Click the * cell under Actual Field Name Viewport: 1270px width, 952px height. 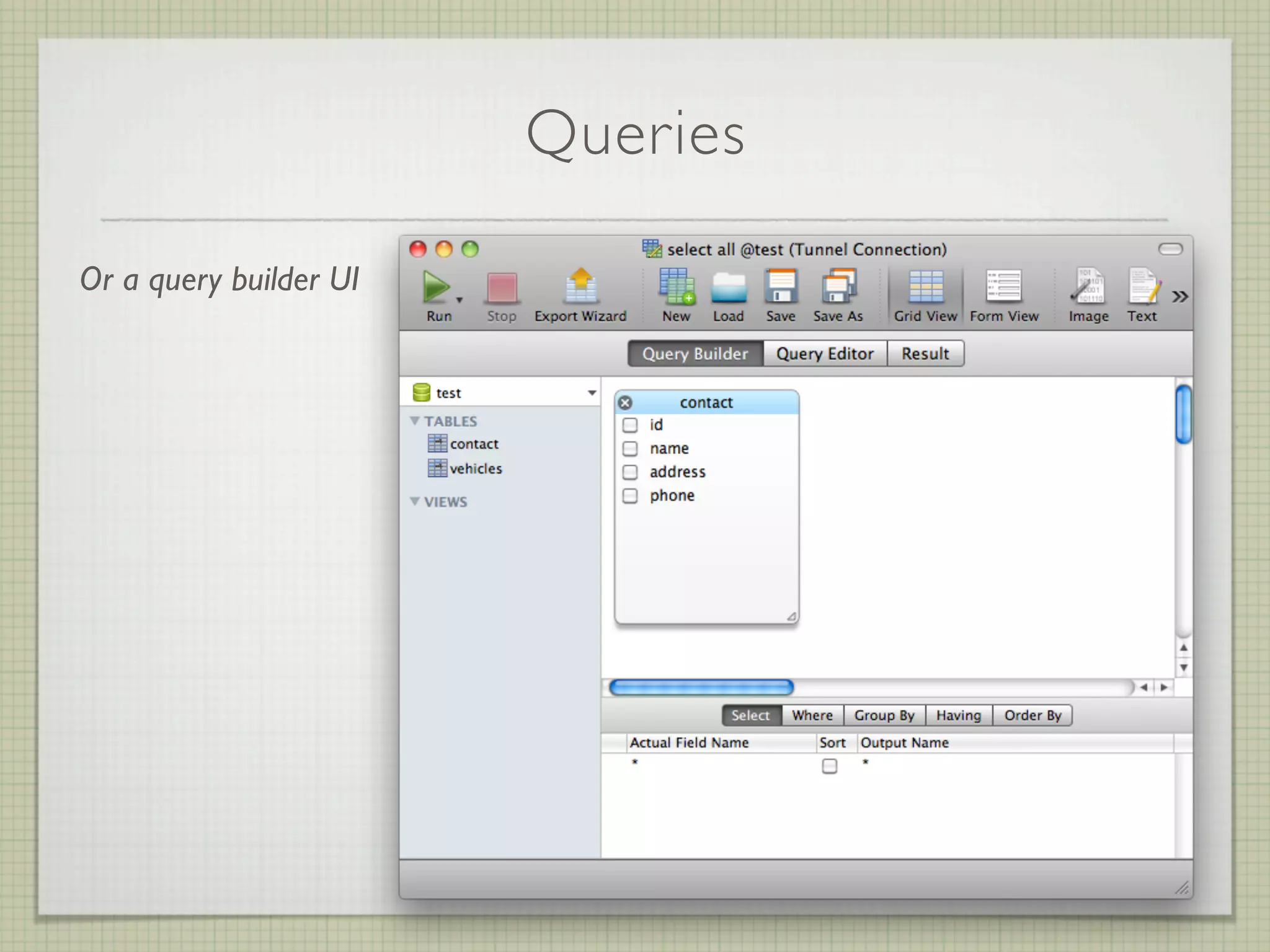[721, 764]
